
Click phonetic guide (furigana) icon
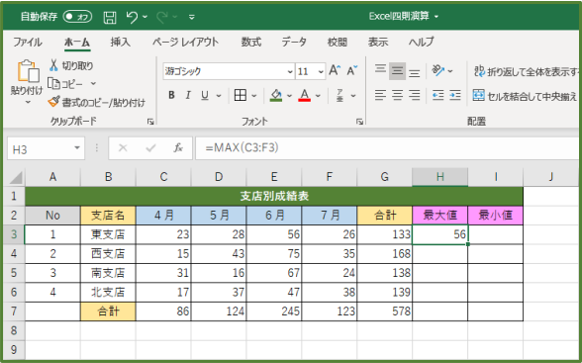tap(340, 95)
